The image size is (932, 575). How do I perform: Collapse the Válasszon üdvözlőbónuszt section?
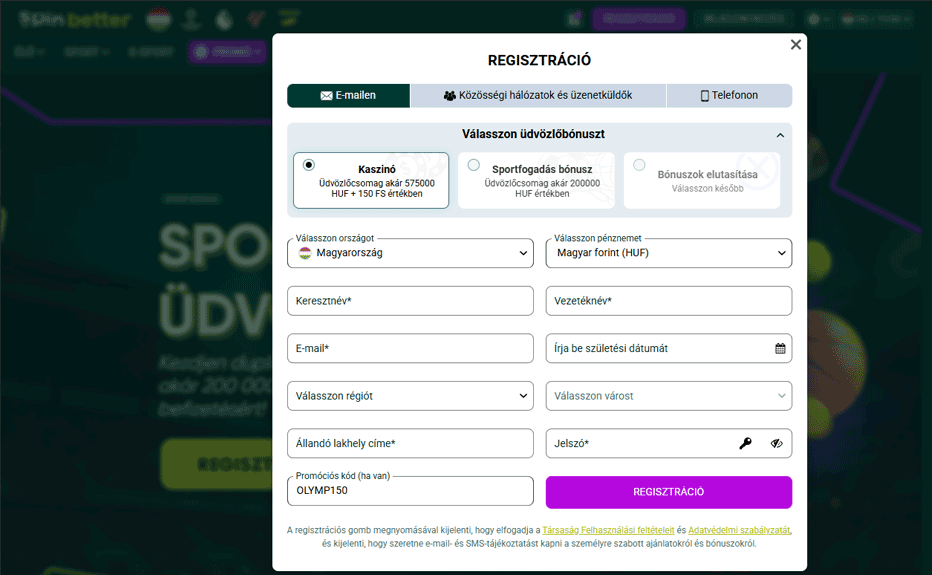(780, 135)
